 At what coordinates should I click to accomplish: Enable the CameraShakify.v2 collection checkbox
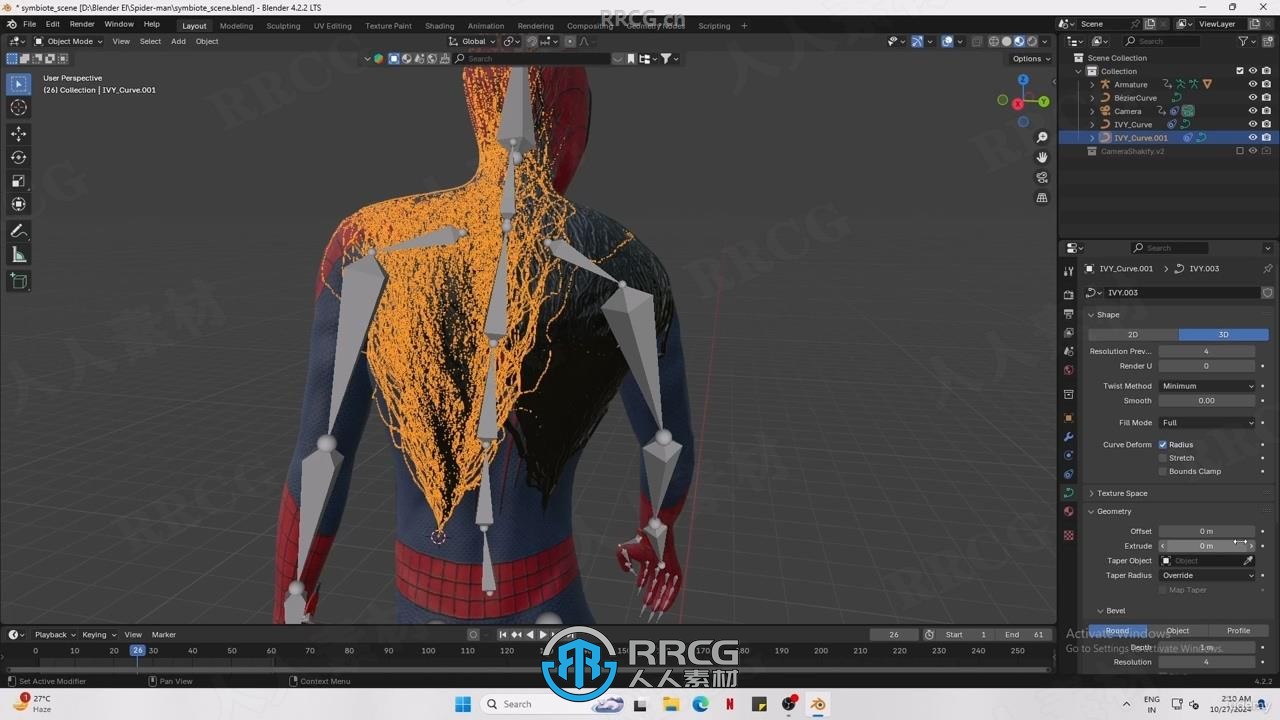point(1240,151)
